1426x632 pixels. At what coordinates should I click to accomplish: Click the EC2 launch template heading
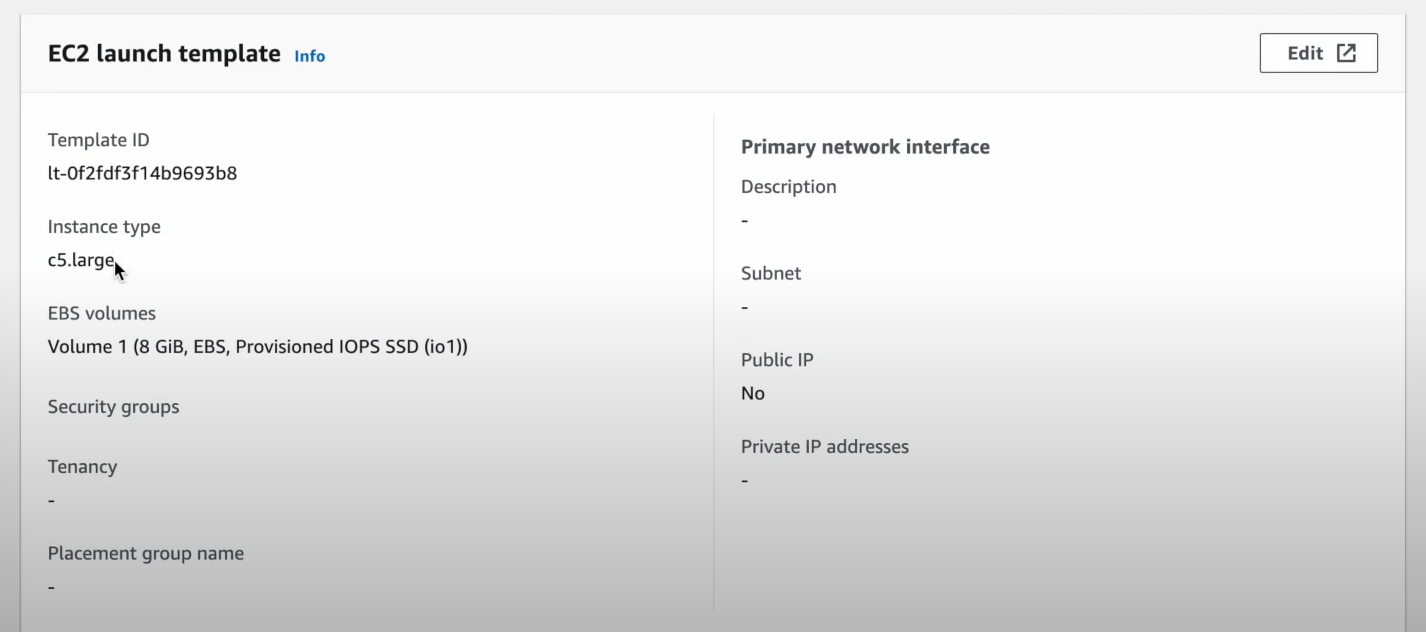(164, 53)
